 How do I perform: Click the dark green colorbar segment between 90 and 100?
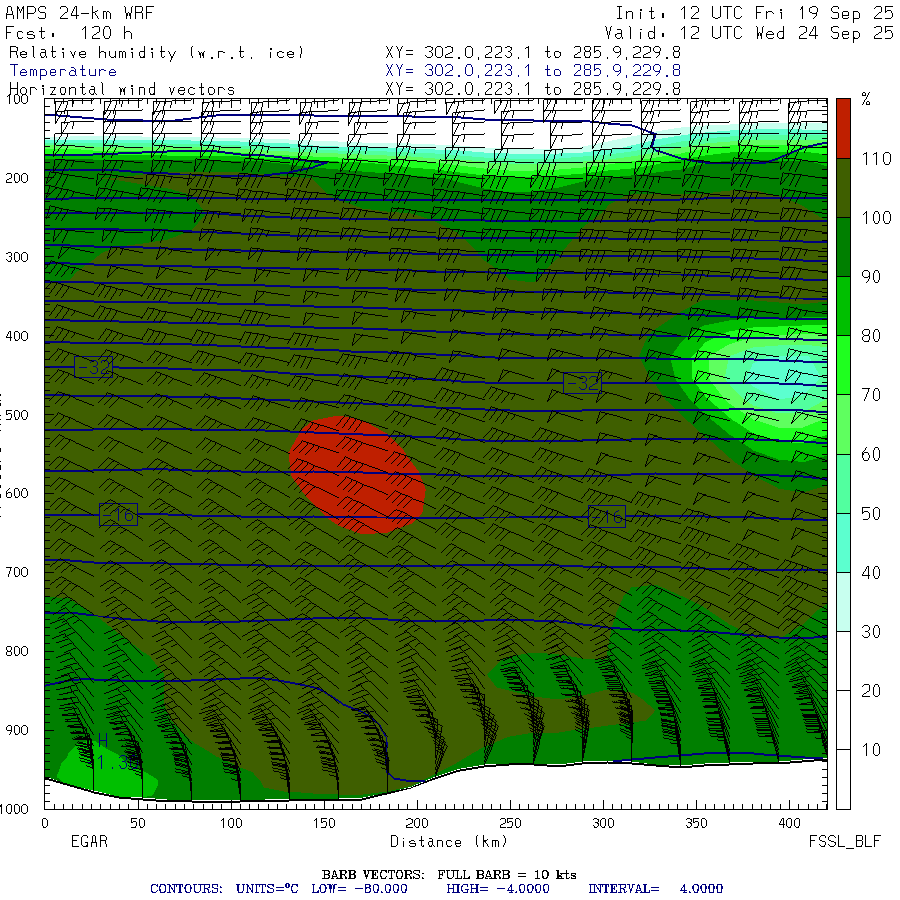tap(843, 247)
